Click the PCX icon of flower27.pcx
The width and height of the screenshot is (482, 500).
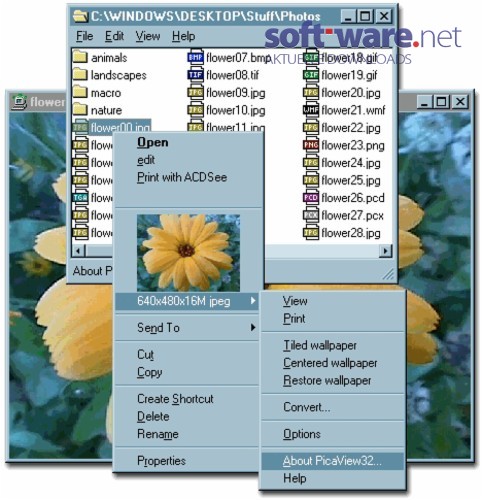pyautogui.click(x=311, y=215)
